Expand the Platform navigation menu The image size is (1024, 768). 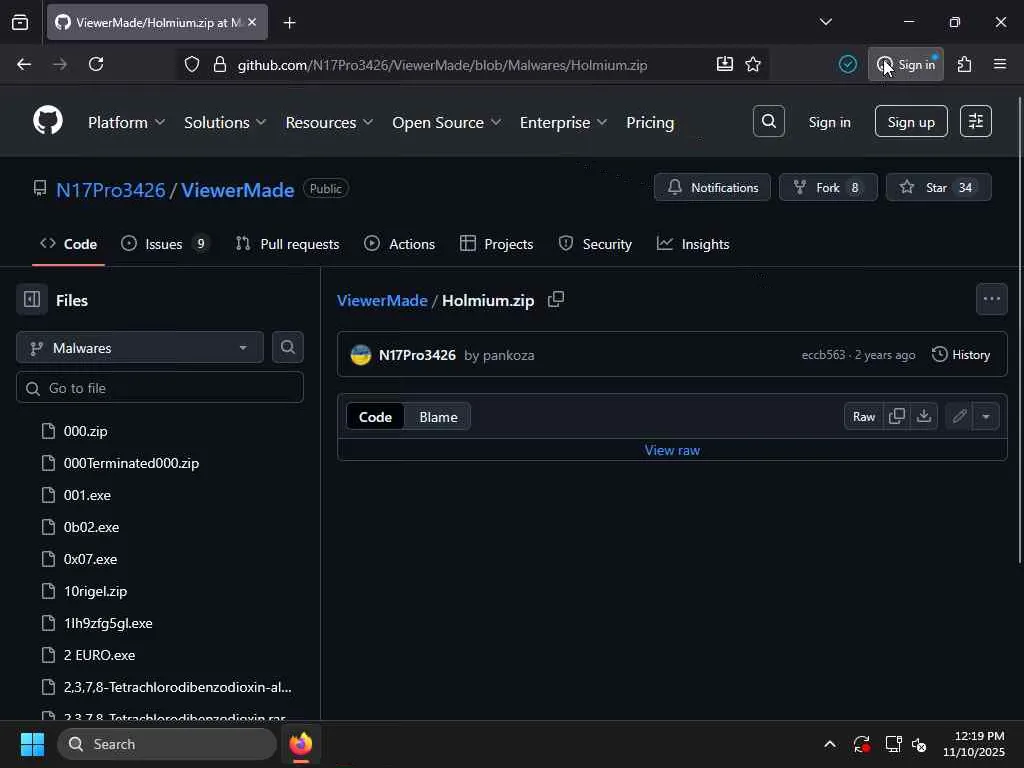pyautogui.click(x=126, y=122)
